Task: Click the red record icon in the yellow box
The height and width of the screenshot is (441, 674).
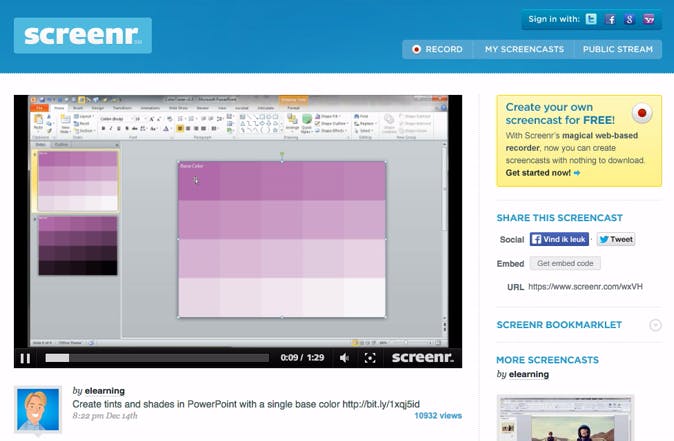Action: pos(642,113)
